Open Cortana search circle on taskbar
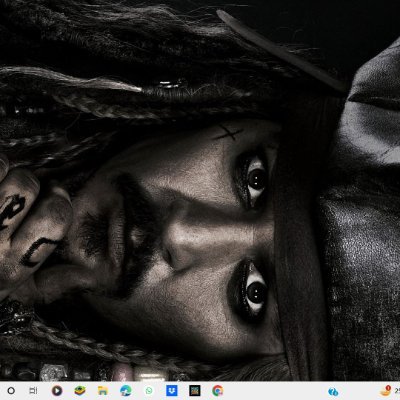Screen dimensions: 400x400 pyautogui.click(x=11, y=390)
